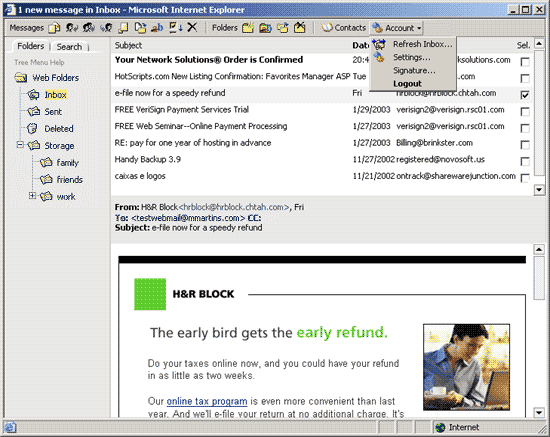Click the Inbox folder icon

click(33, 94)
